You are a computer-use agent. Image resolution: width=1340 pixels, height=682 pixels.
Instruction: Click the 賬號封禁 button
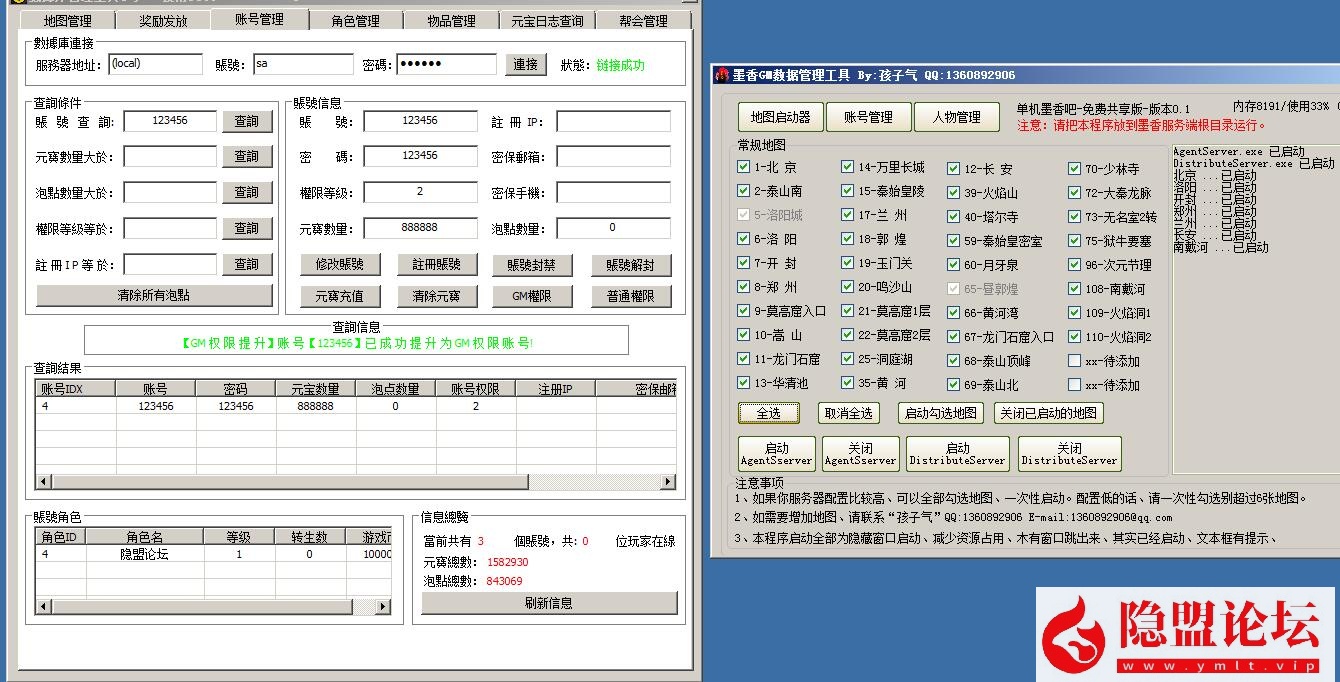(532, 265)
